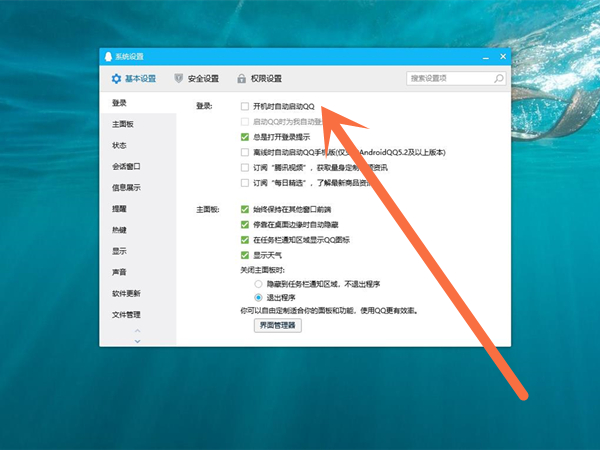Screen dimensions: 600x450
Task: Select 登录 in the sidebar
Action: click(138, 103)
